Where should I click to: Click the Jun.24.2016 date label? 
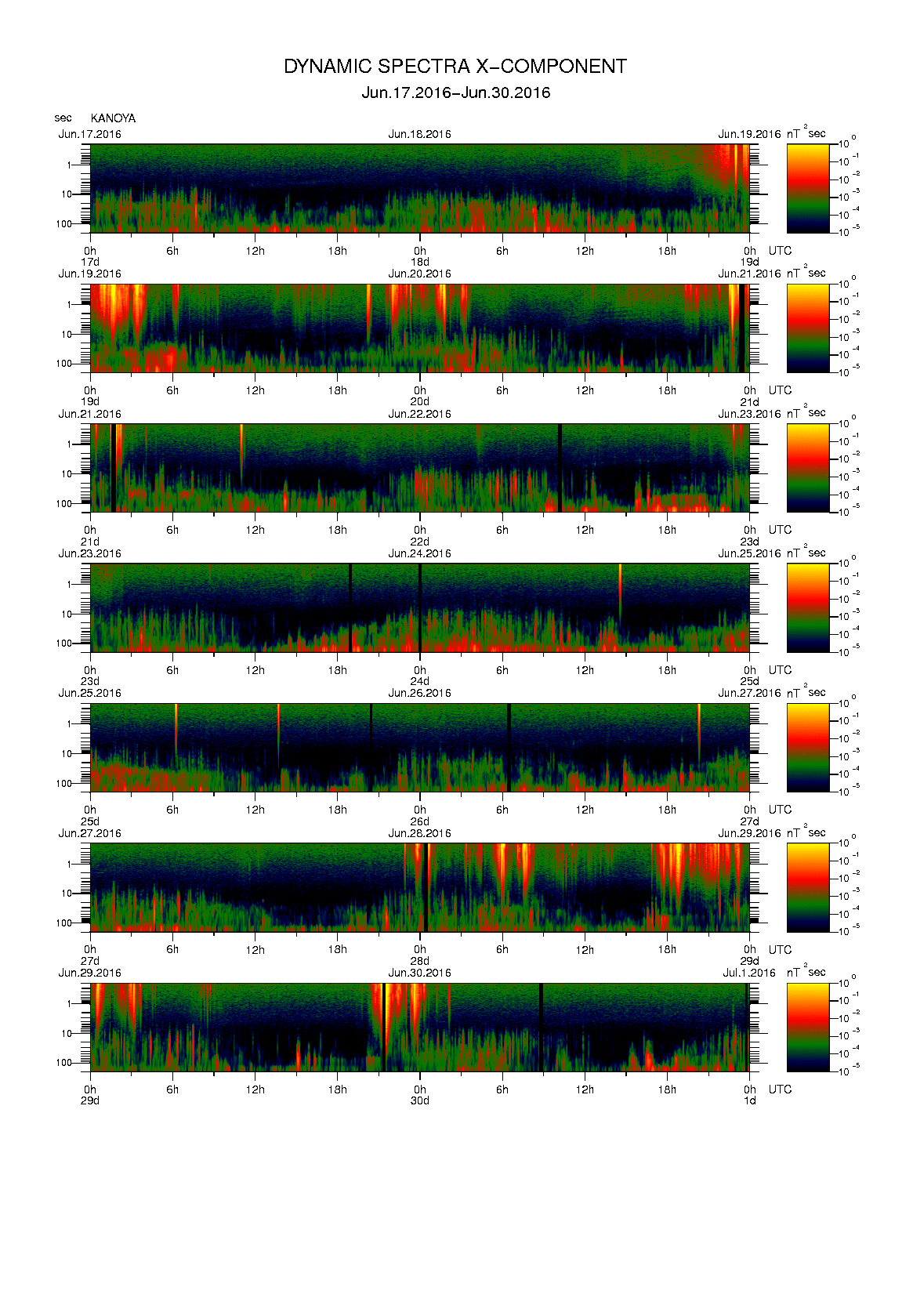click(419, 553)
